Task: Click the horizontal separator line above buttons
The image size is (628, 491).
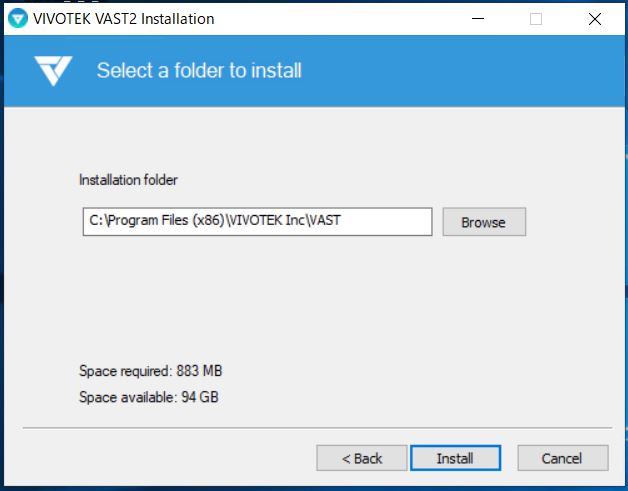Action: click(317, 428)
